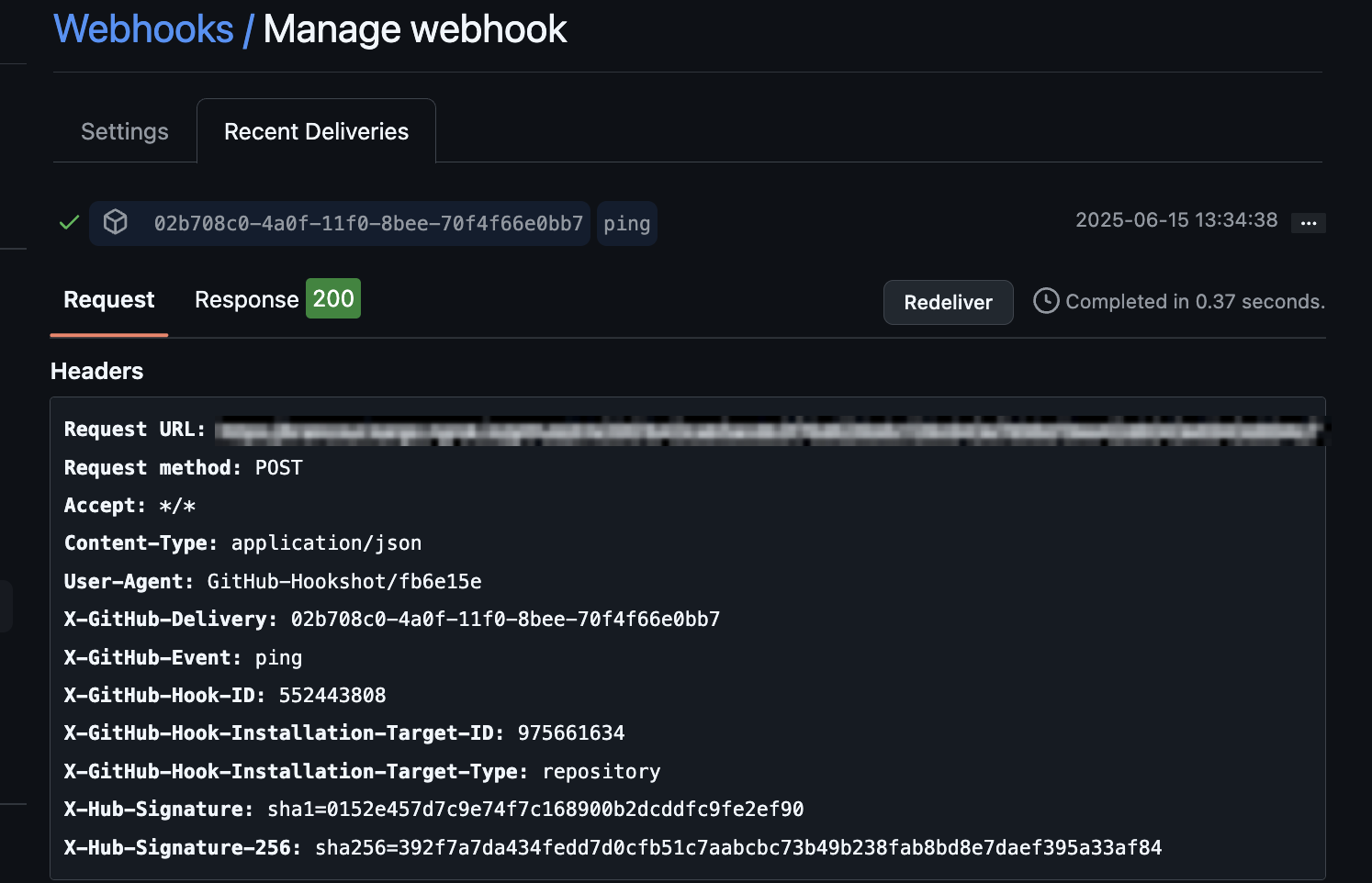Show the Response tab
This screenshot has width=1372, height=883.
[246, 300]
